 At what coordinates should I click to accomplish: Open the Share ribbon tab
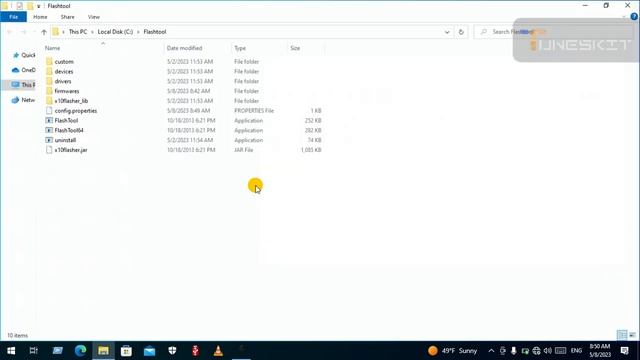[68, 17]
